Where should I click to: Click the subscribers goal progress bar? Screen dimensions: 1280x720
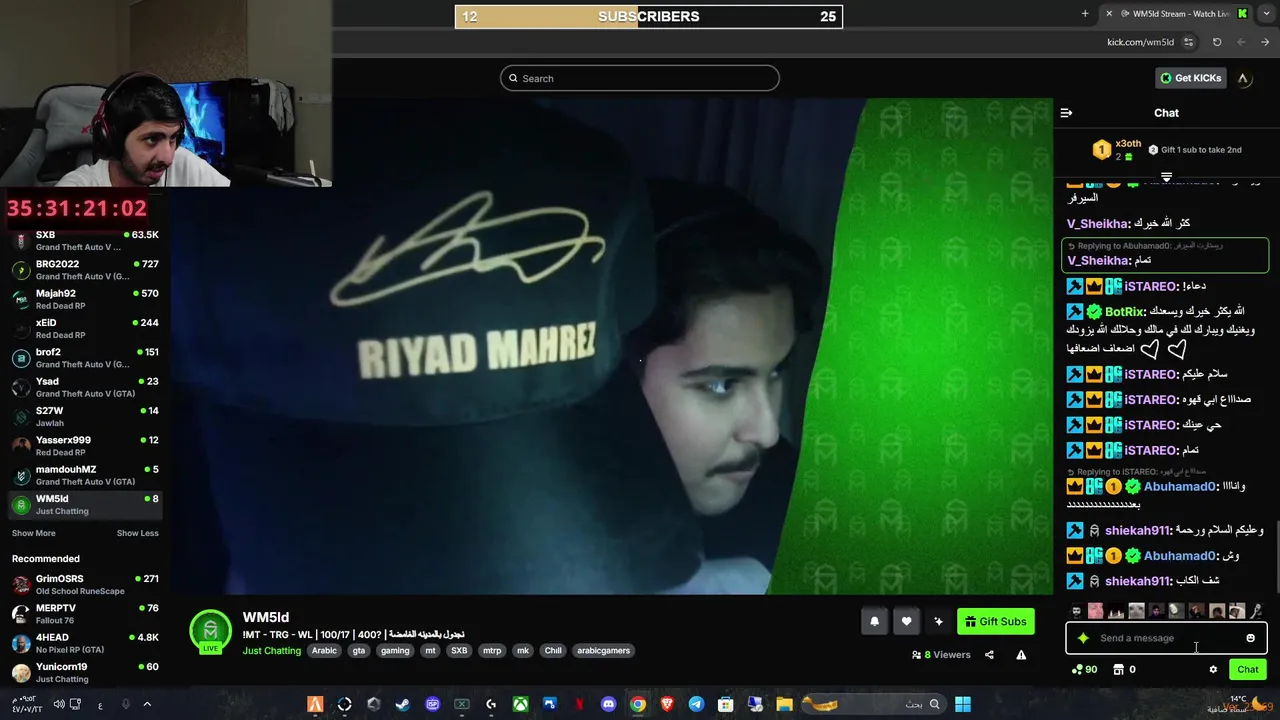point(649,16)
